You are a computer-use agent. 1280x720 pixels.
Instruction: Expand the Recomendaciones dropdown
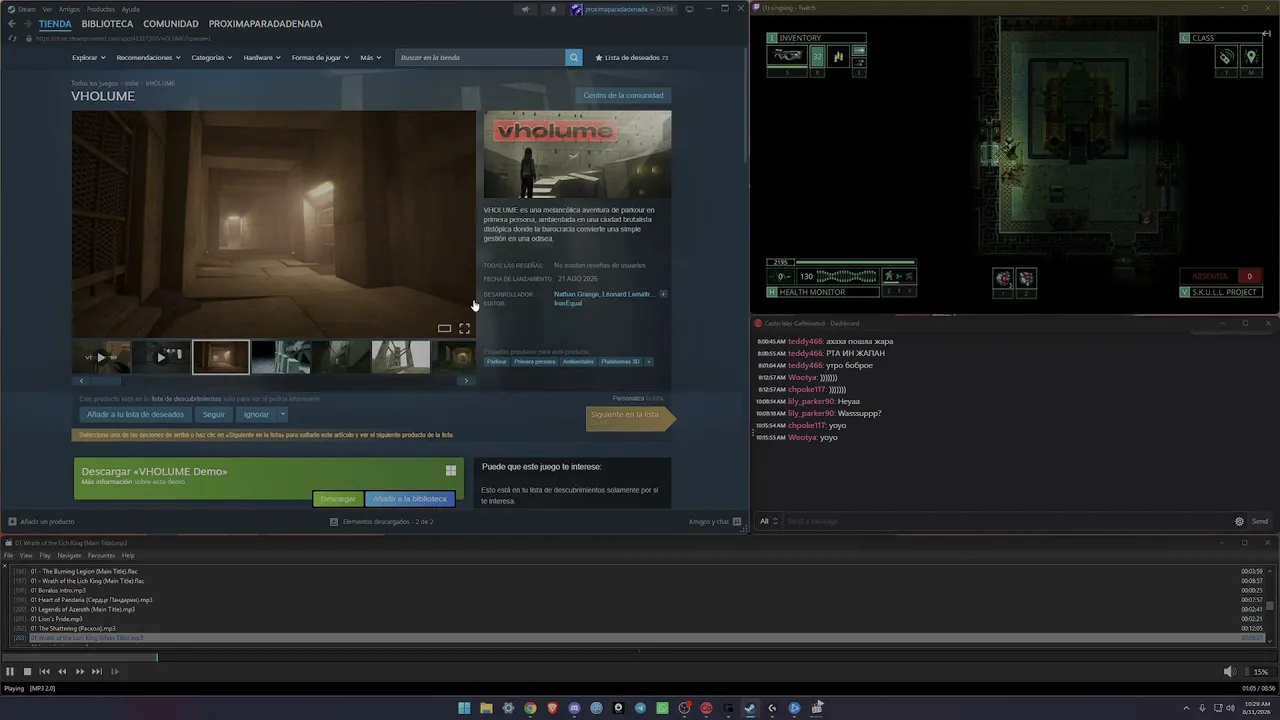click(x=149, y=58)
